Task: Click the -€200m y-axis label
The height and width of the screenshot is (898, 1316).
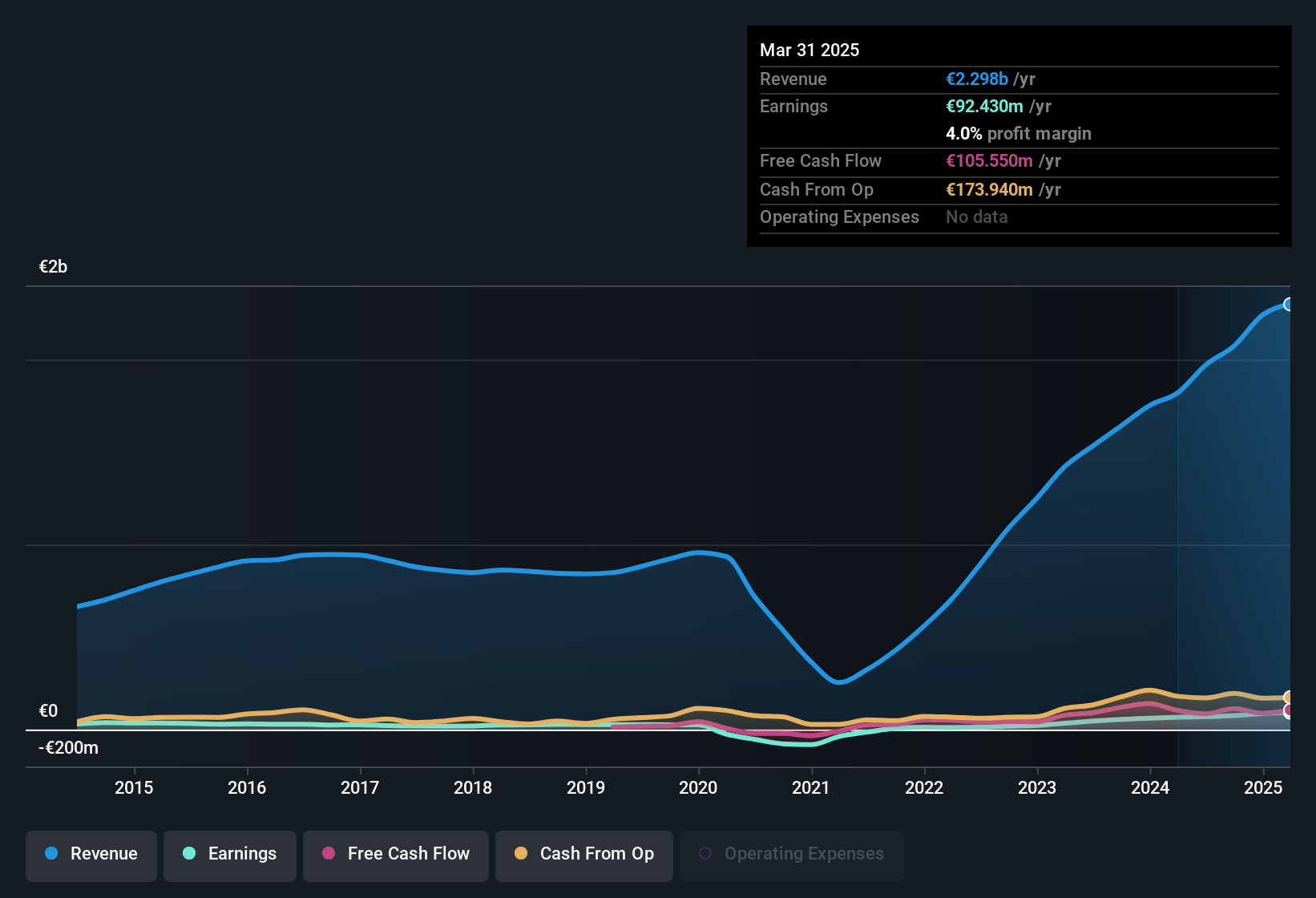Action: [69, 748]
